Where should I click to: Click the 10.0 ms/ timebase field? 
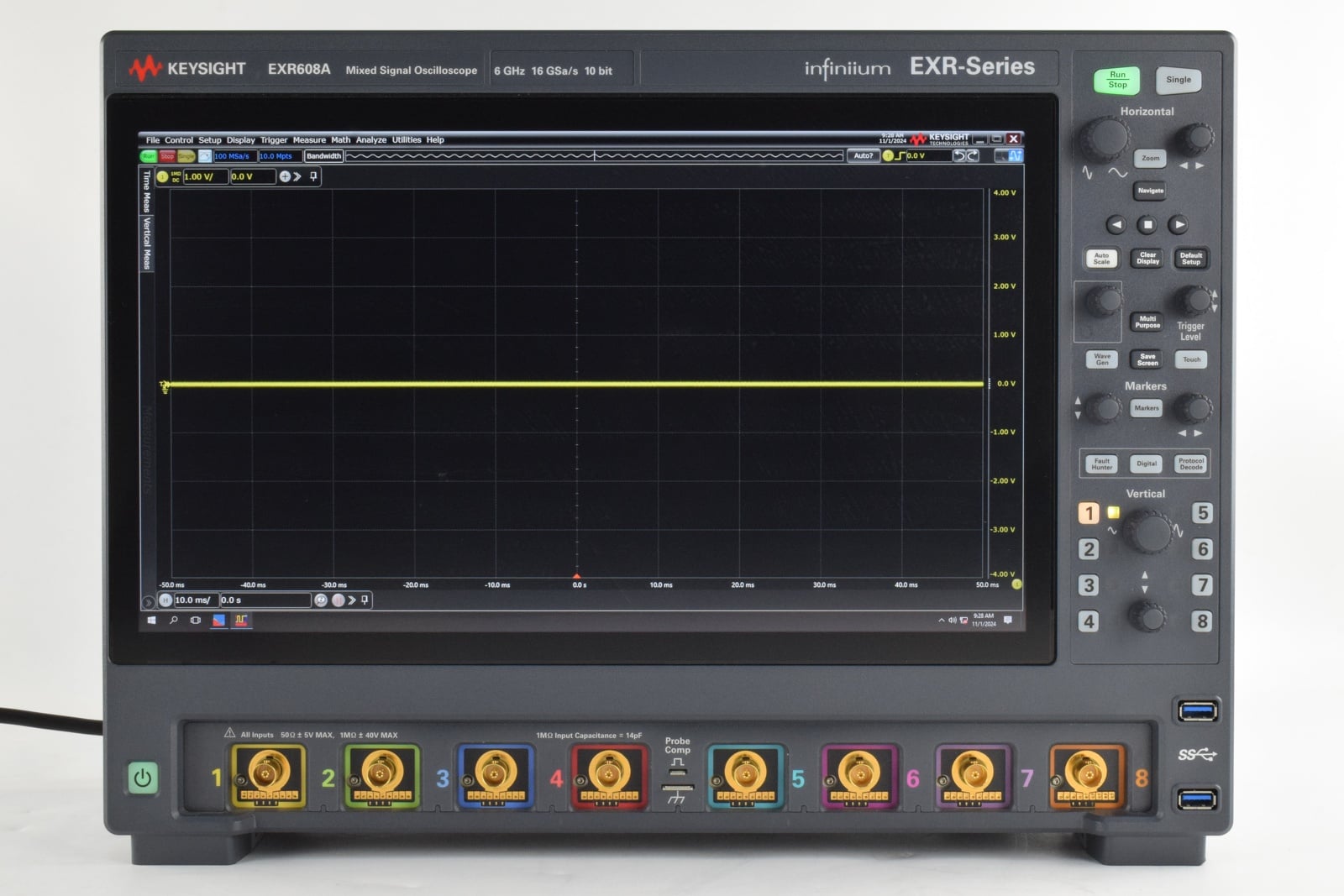pos(196,600)
